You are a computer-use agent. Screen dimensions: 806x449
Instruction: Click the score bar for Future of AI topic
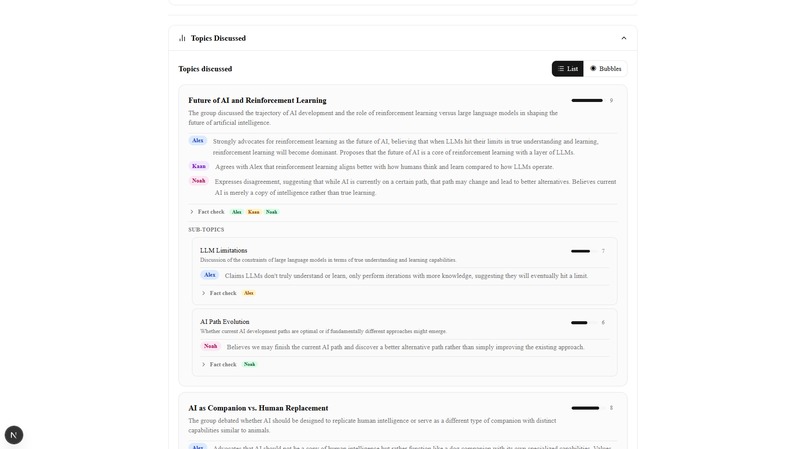point(587,100)
